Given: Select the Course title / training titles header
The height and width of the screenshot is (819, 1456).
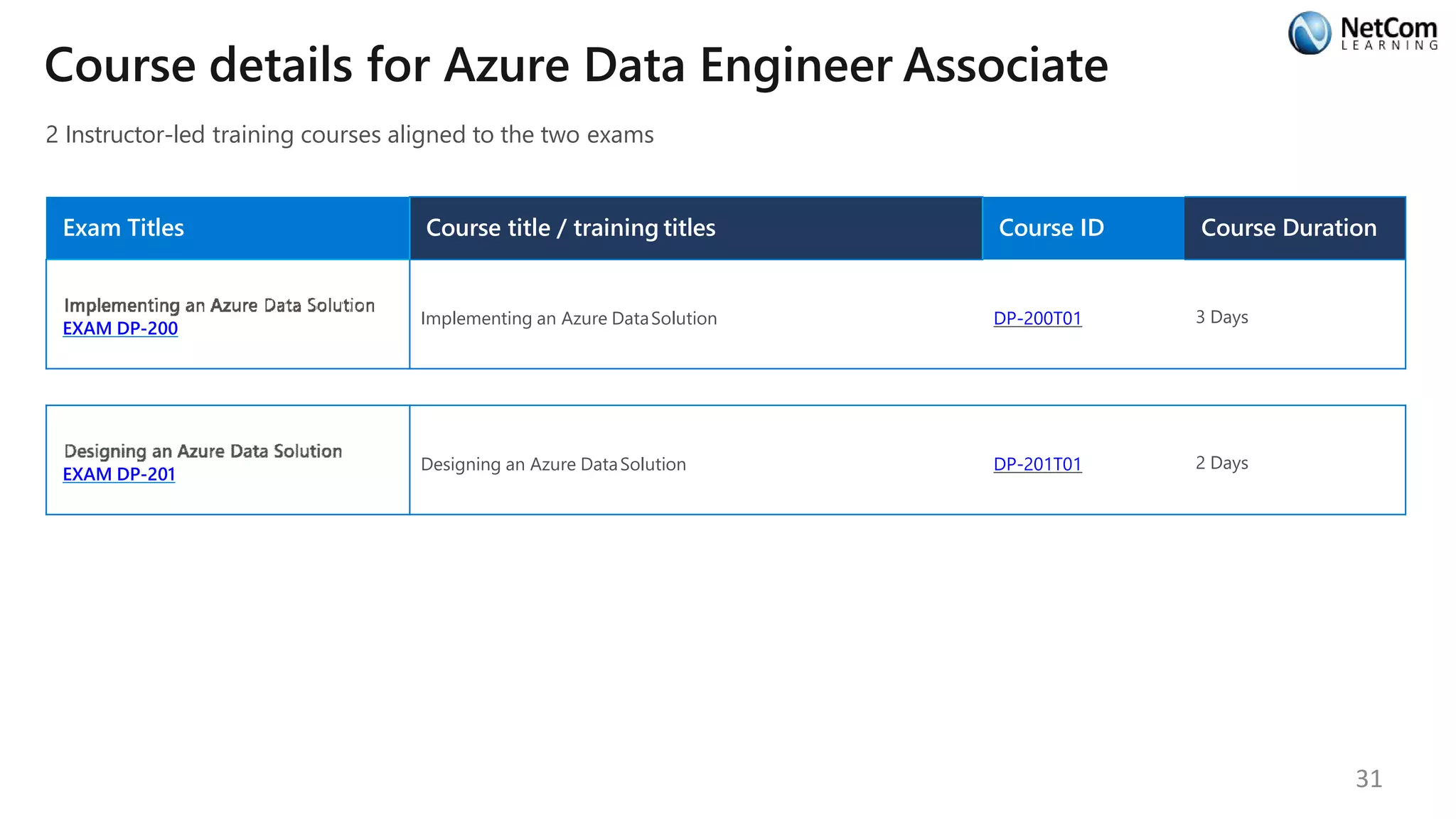Looking at the screenshot, I should 696,228.
